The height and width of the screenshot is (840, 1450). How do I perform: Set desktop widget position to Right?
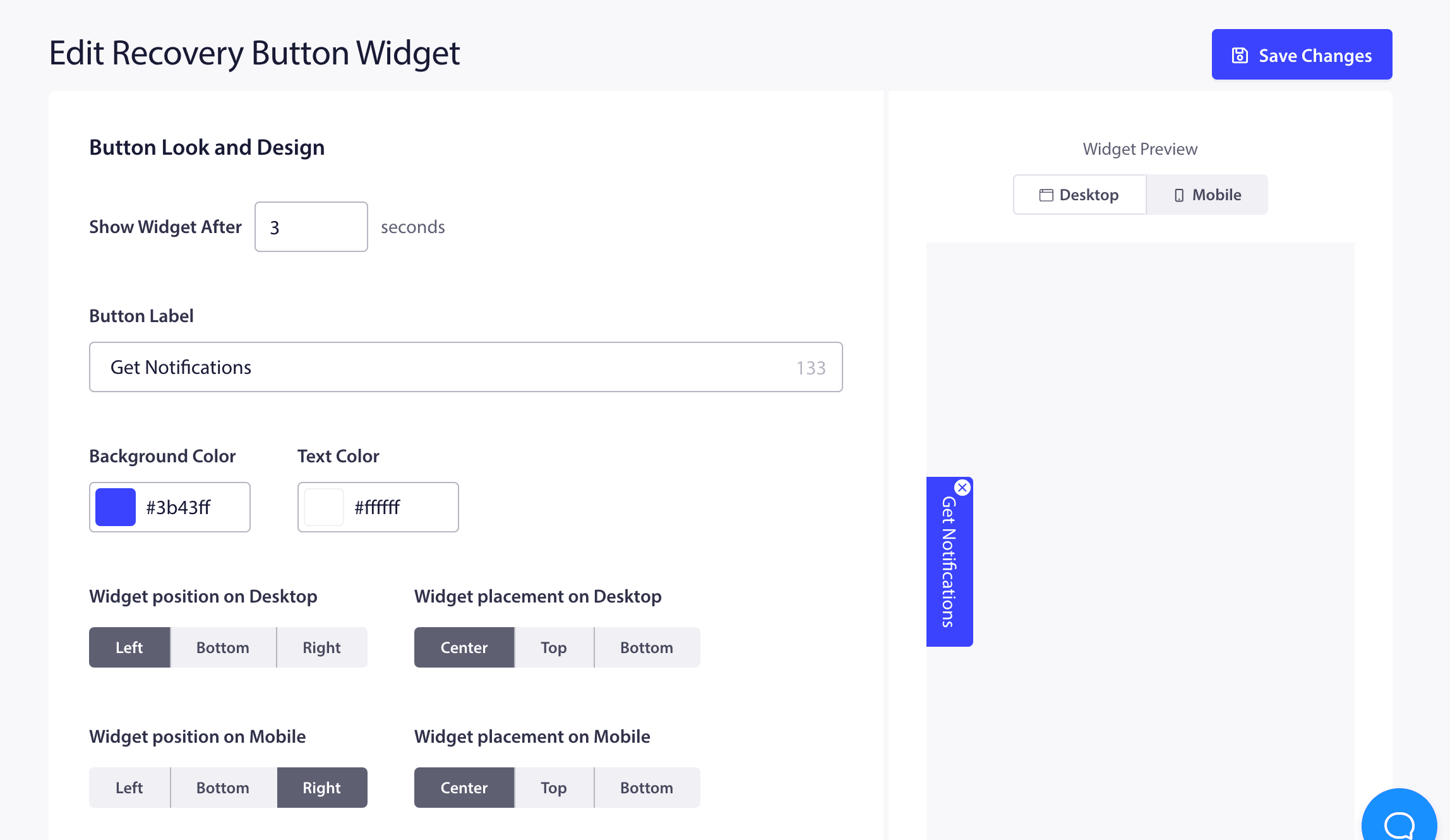(321, 647)
